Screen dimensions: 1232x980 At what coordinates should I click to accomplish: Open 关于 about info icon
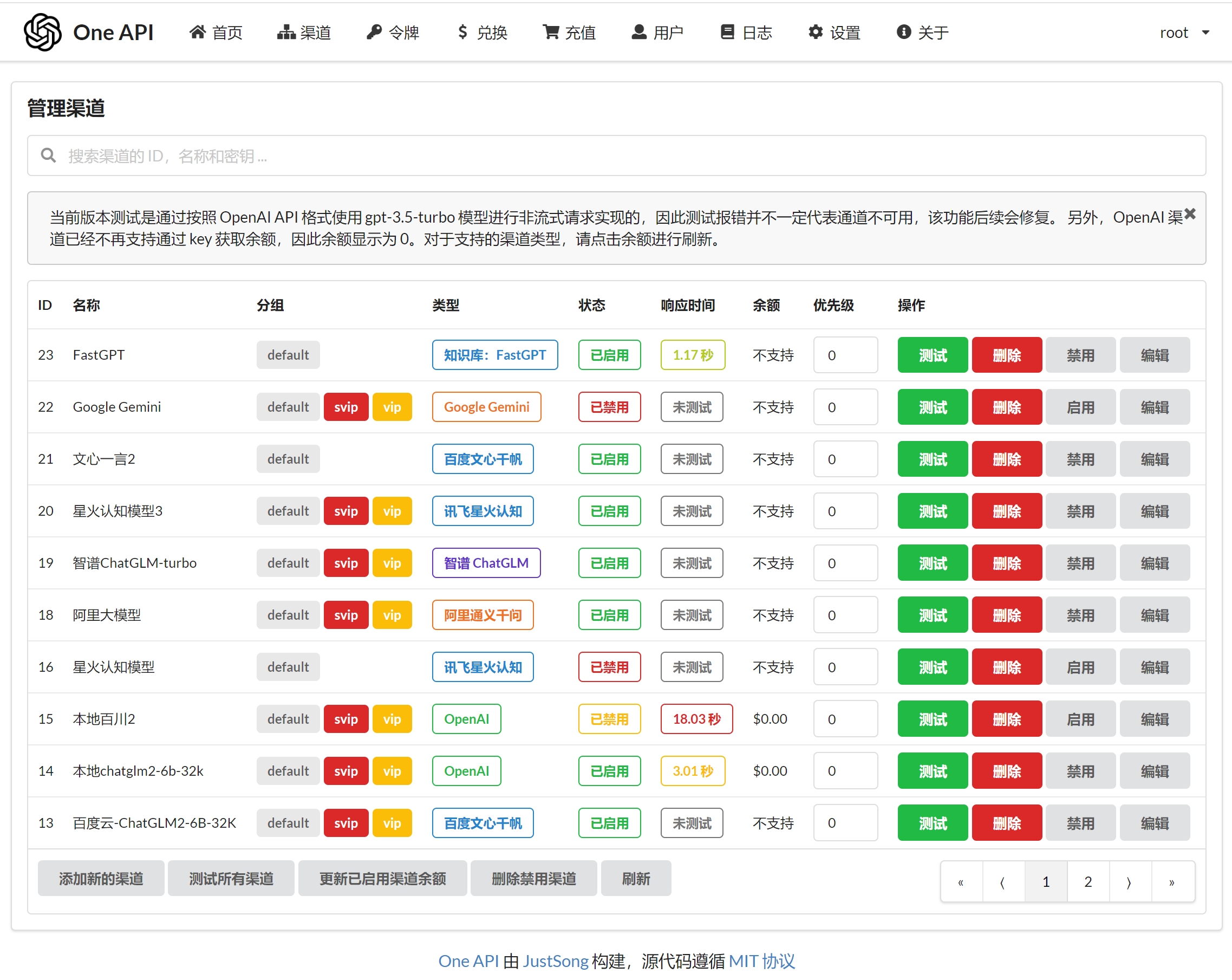(x=903, y=32)
